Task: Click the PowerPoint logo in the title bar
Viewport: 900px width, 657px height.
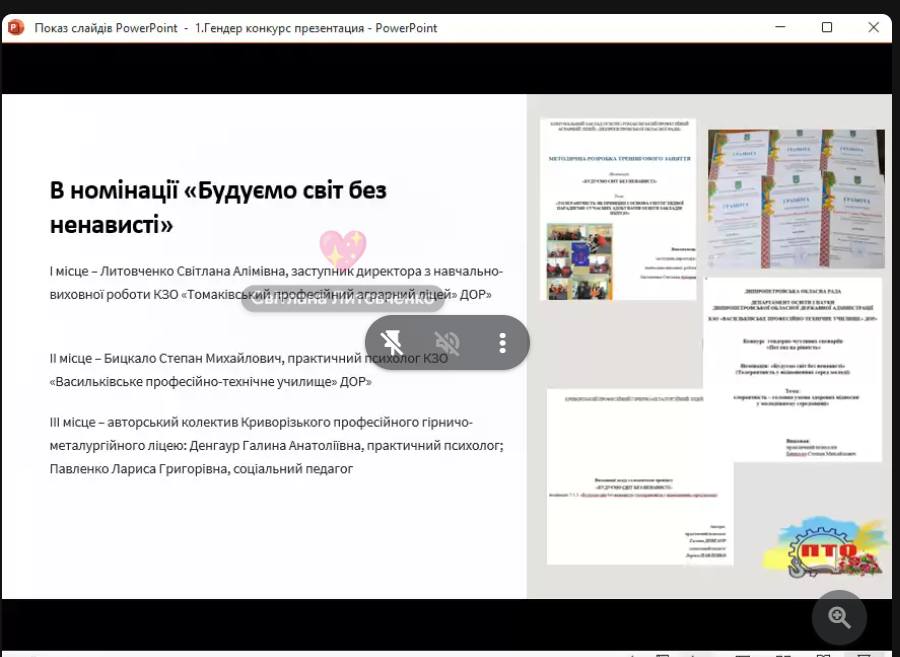Action: [x=15, y=28]
